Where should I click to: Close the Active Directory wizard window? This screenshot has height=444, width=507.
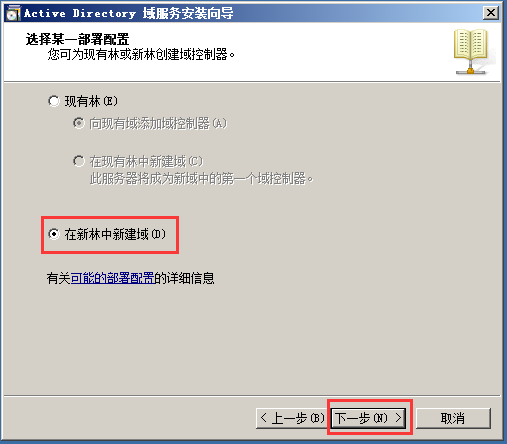pos(491,13)
